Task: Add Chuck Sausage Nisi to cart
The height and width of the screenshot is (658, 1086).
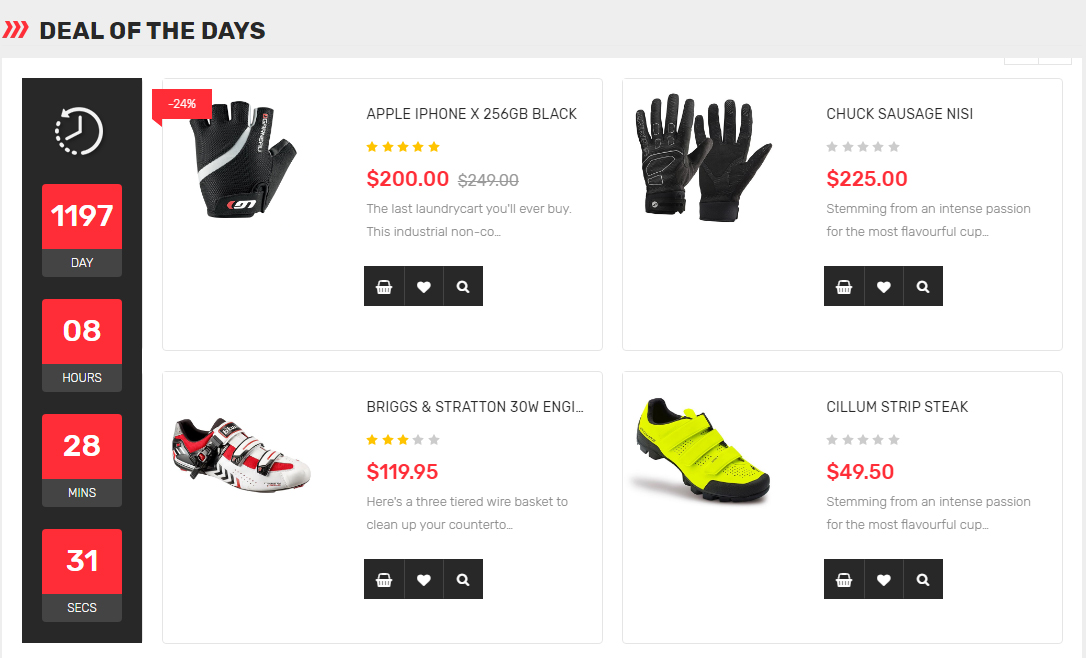Action: tap(844, 286)
